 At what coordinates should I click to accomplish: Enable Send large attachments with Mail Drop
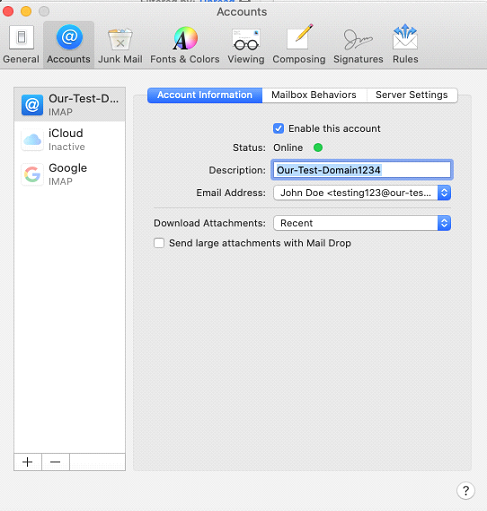click(x=159, y=243)
